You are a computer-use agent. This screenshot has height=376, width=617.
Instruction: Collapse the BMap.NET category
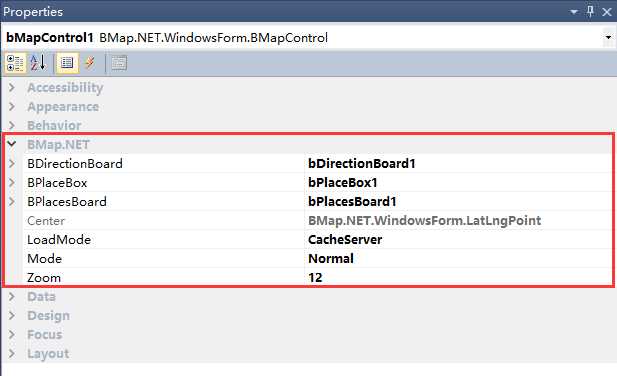point(12,144)
